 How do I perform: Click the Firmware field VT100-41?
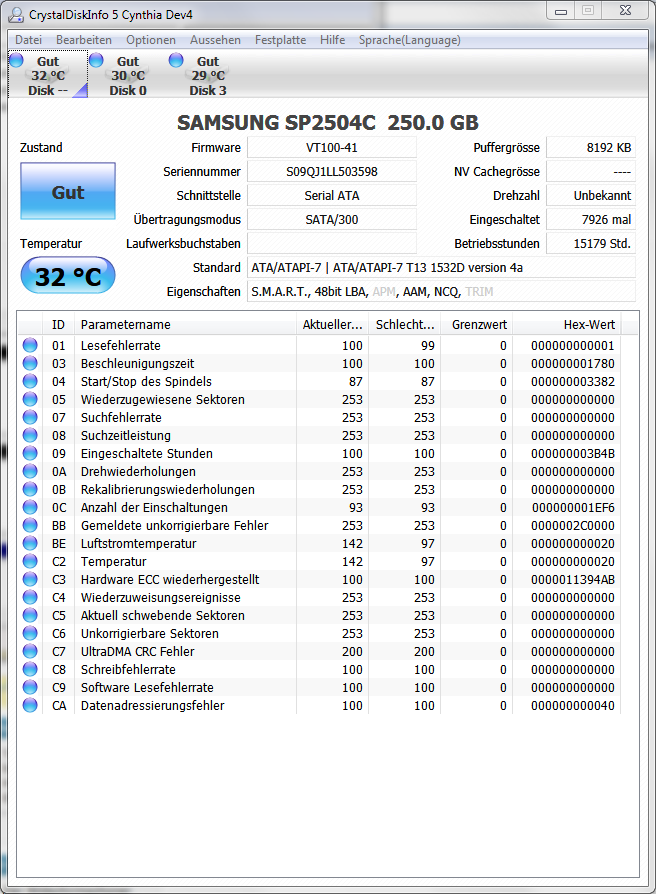tap(332, 148)
